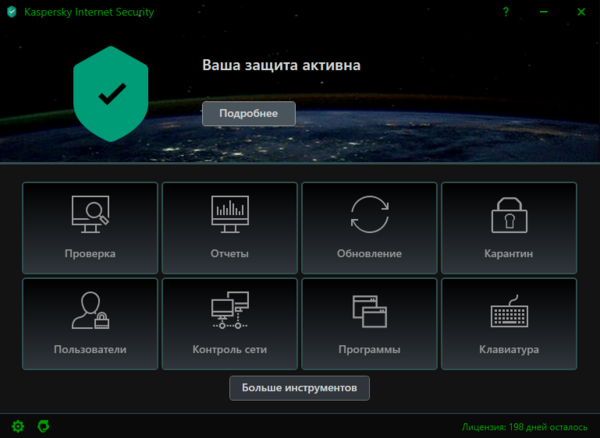
Task: Click the Kaspersky logo in title bar
Action: coord(12,12)
